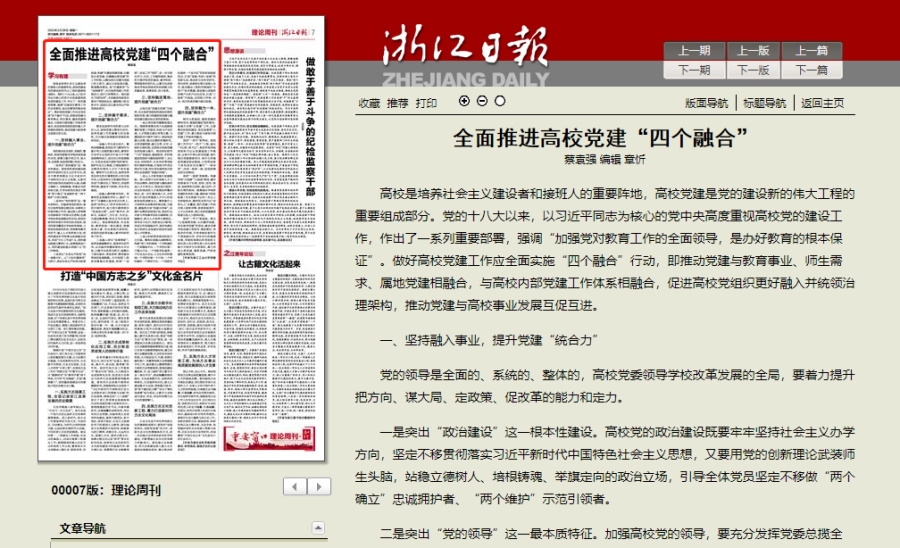This screenshot has width=900, height=548.
Task: Return to homepage via 返回主页
Action: (x=822, y=103)
